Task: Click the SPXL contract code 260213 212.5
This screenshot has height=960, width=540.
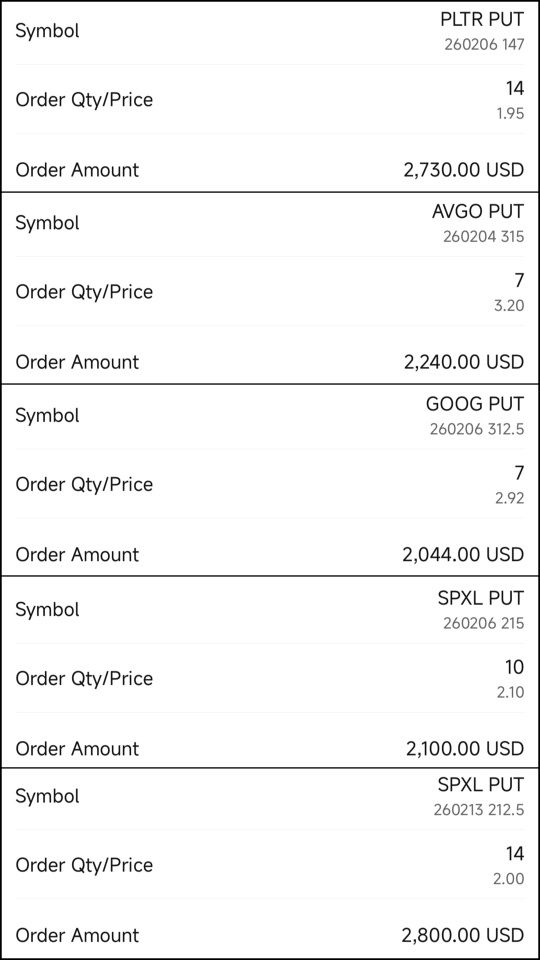Action: coord(479,810)
